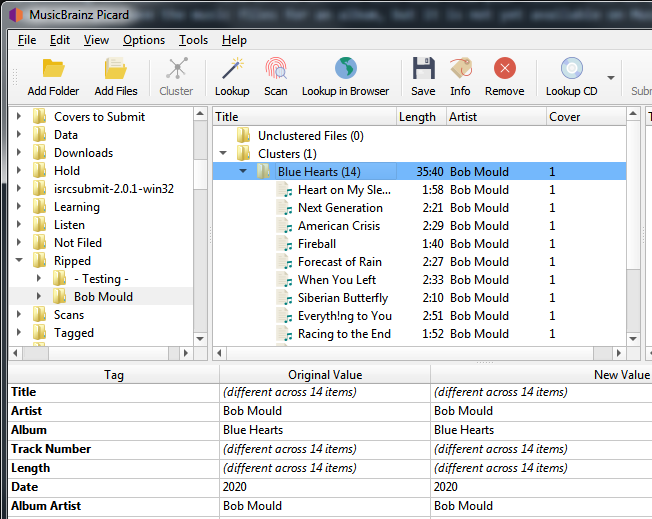Collapse the Clusters node
The width and height of the screenshot is (652, 519).
(x=223, y=153)
